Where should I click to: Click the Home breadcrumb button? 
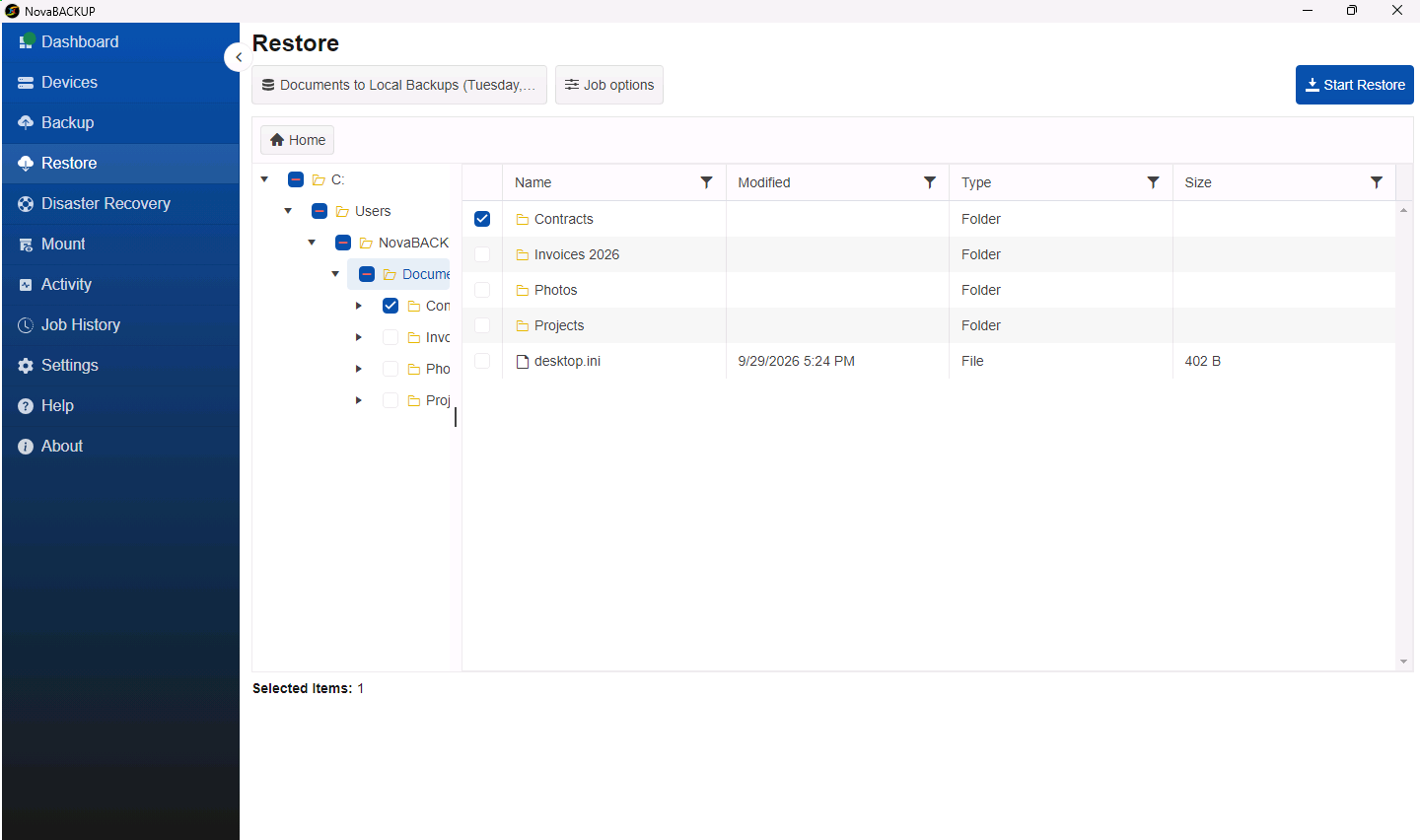(297, 140)
